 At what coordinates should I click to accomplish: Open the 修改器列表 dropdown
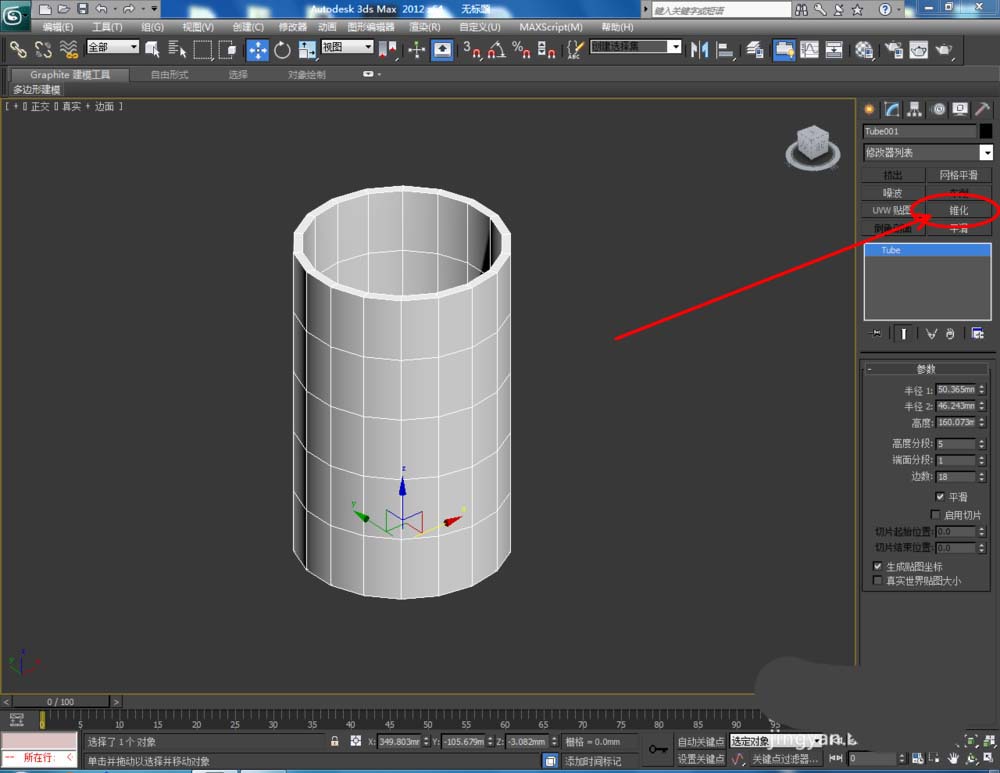tap(986, 153)
